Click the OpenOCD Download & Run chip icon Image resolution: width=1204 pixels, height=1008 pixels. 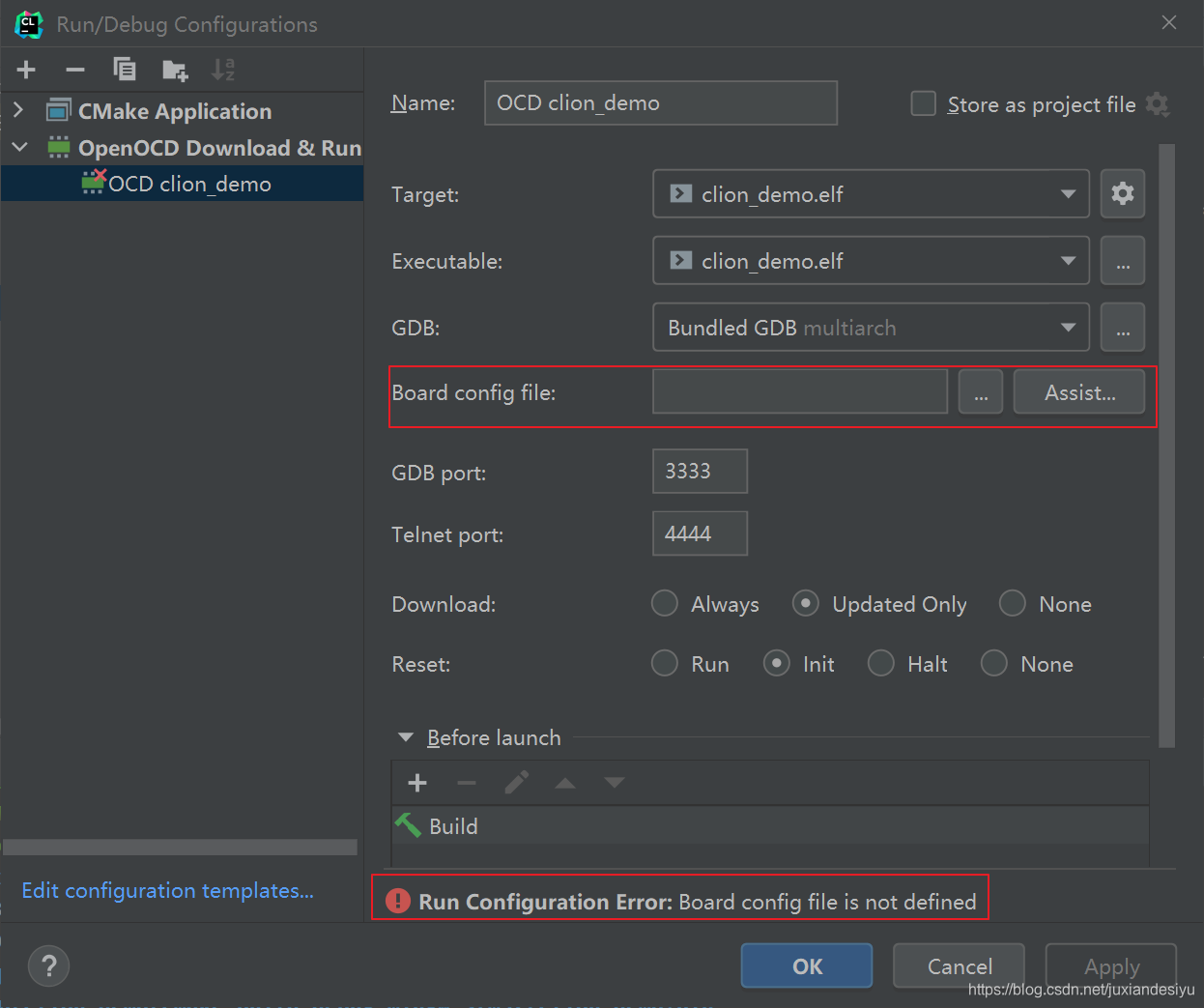pyautogui.click(x=59, y=147)
